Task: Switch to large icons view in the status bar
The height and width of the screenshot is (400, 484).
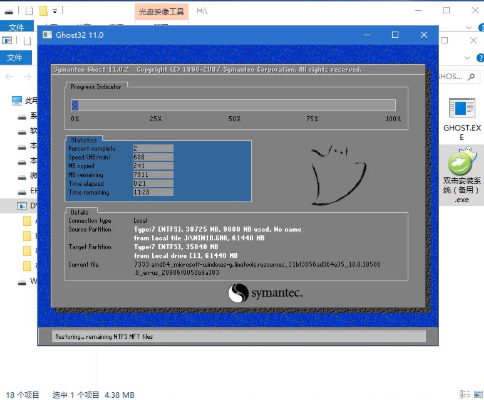Action: pos(479,394)
